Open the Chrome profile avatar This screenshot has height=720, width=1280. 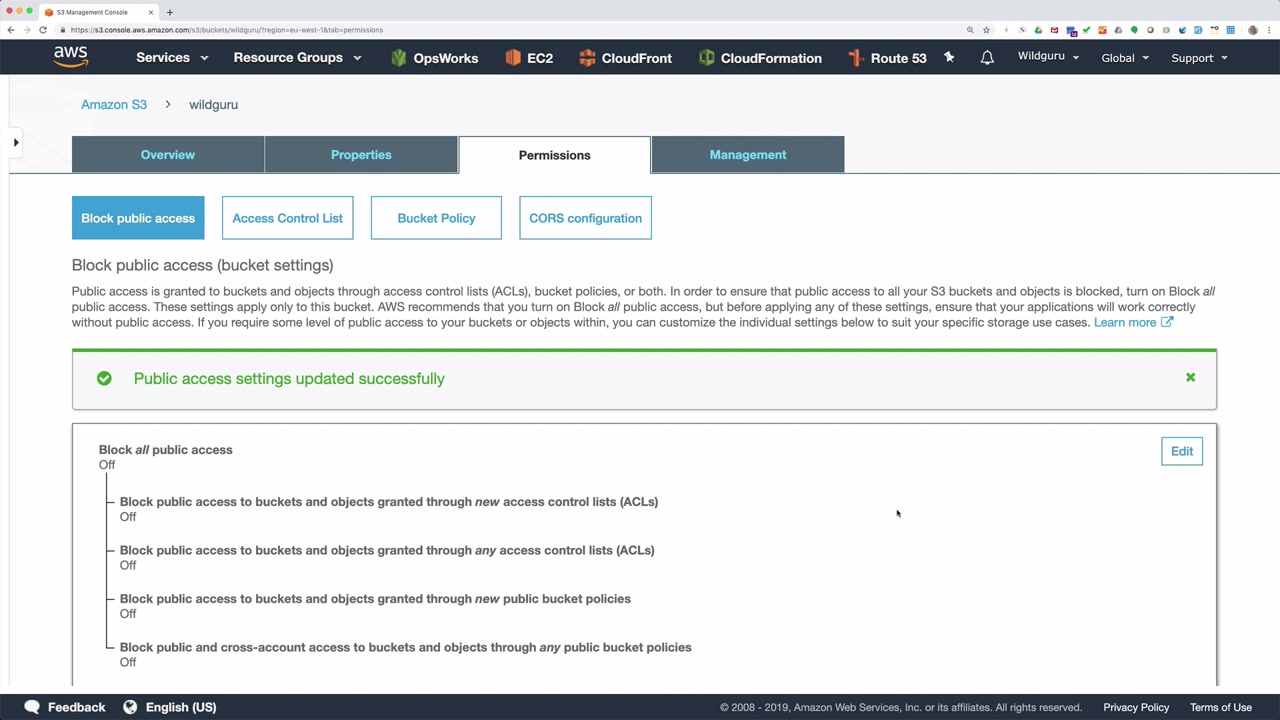1253,30
